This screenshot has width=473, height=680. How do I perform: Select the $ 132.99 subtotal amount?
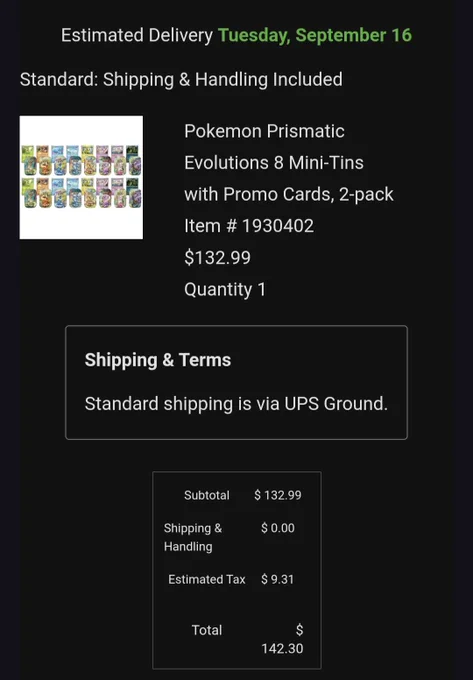pyautogui.click(x=278, y=495)
